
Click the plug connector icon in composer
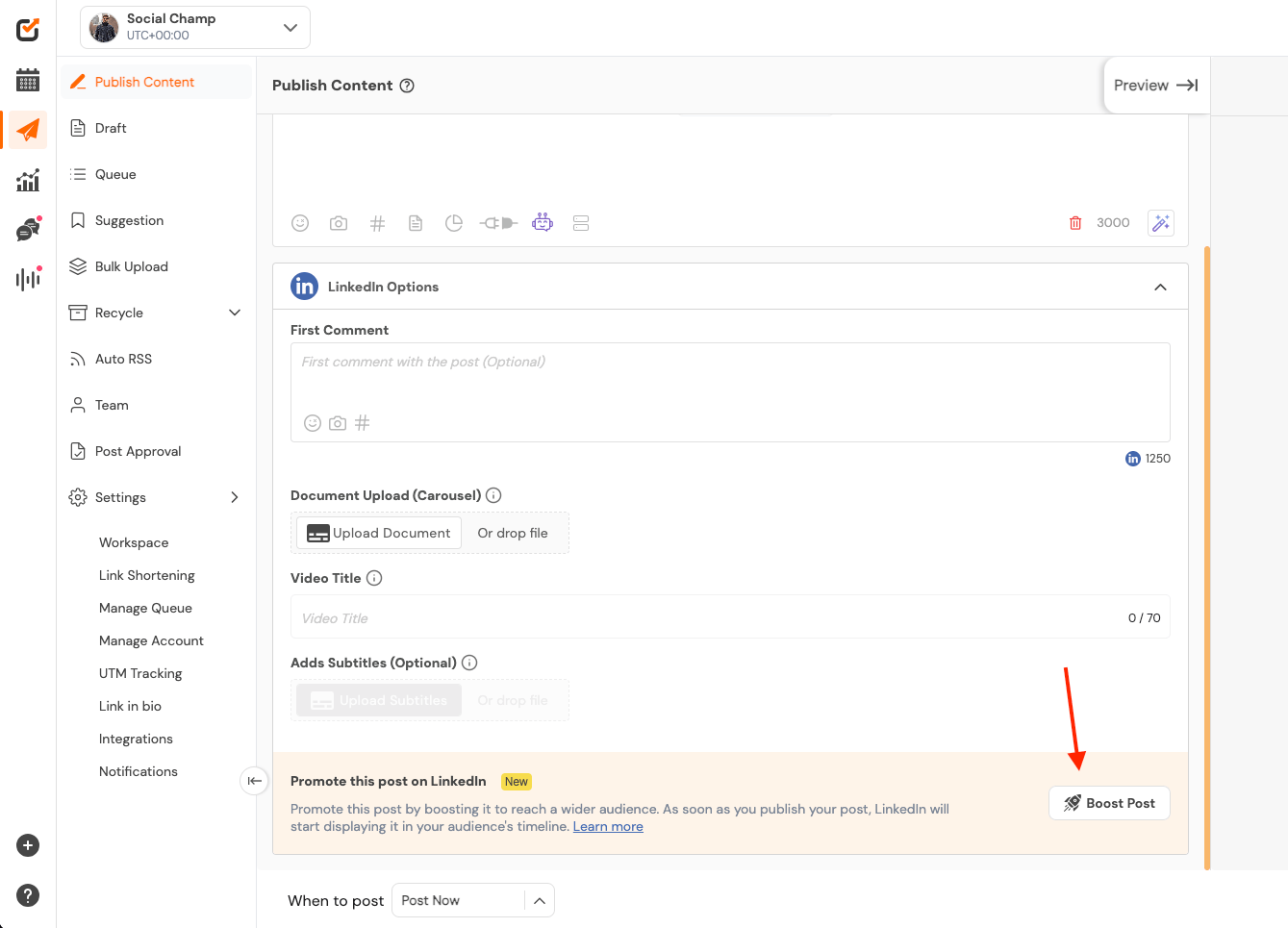(498, 223)
